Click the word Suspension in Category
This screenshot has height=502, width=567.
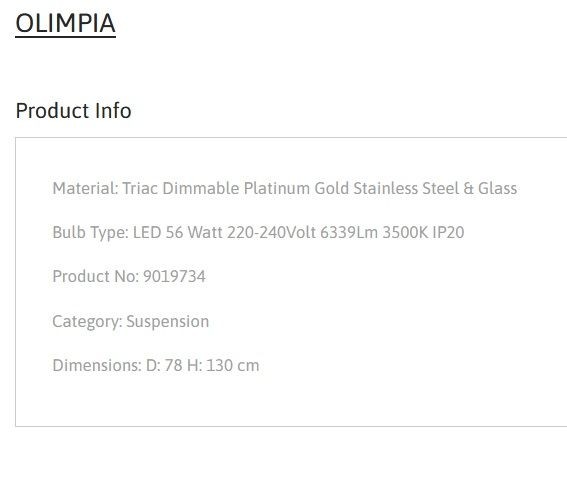tap(167, 322)
